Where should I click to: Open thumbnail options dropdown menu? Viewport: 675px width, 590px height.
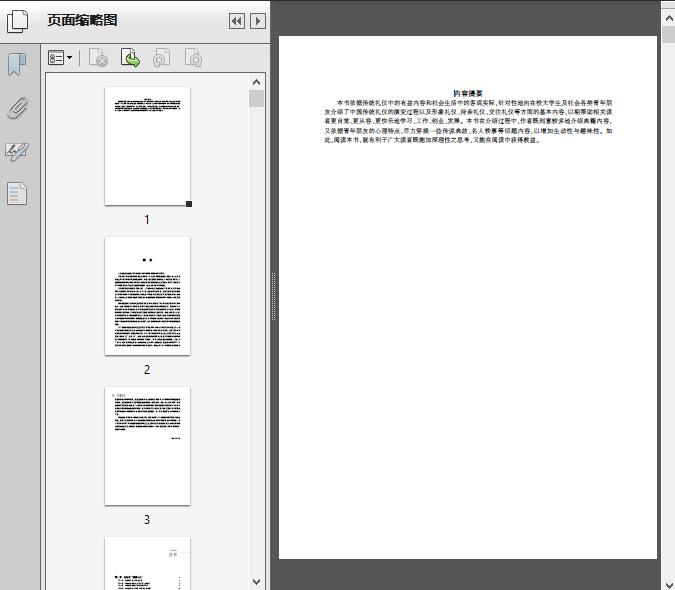click(60, 59)
